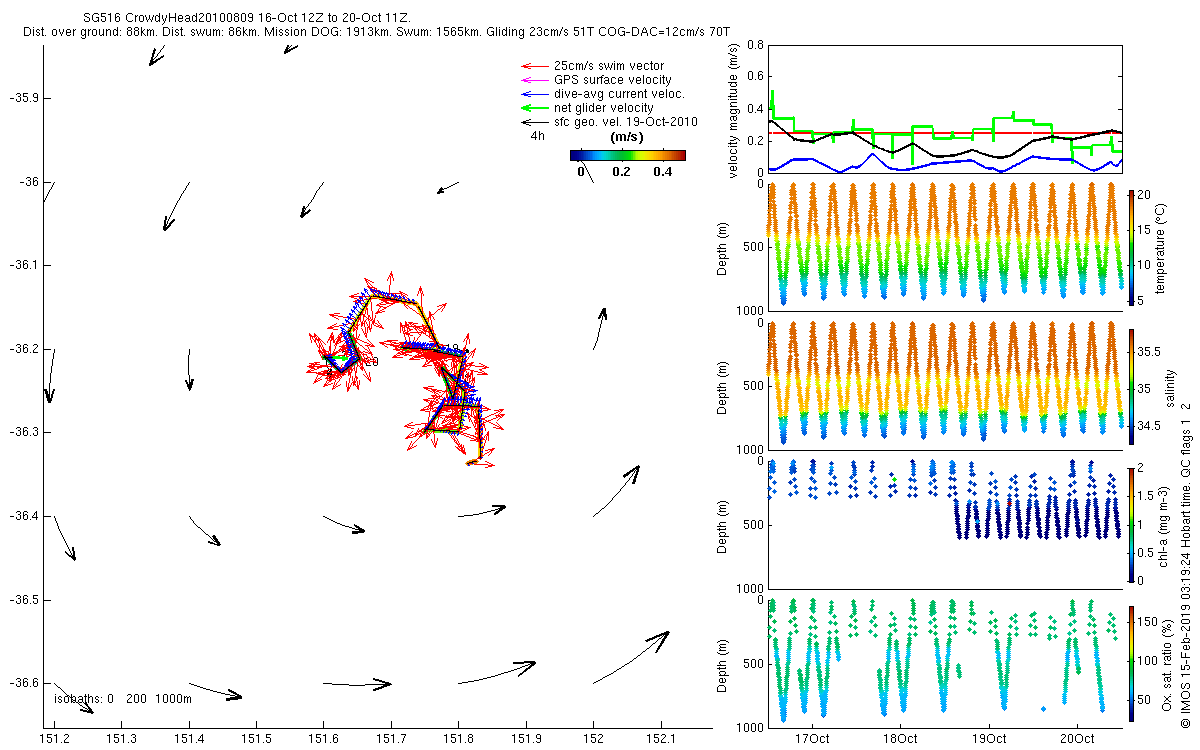Click the 0.8 tick on velocity magnitude axis
This screenshot has height=750, width=1200.
[x=755, y=45]
